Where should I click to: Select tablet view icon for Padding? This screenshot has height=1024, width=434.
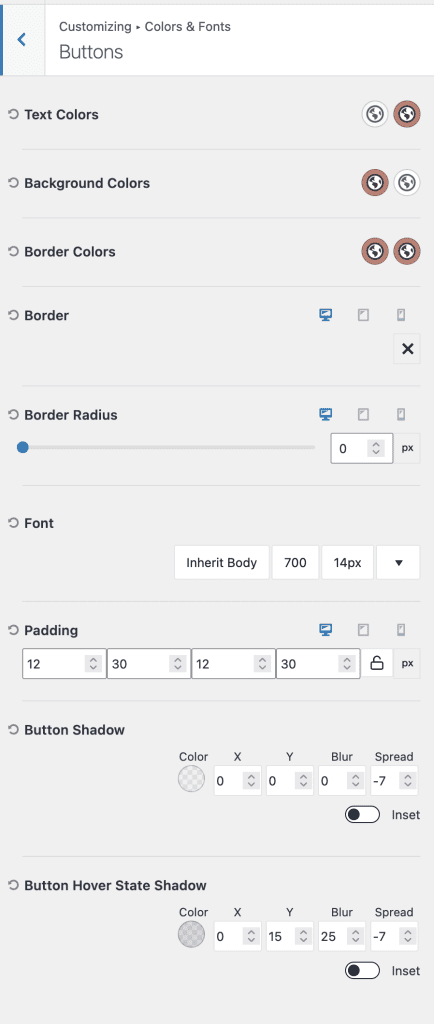click(364, 630)
